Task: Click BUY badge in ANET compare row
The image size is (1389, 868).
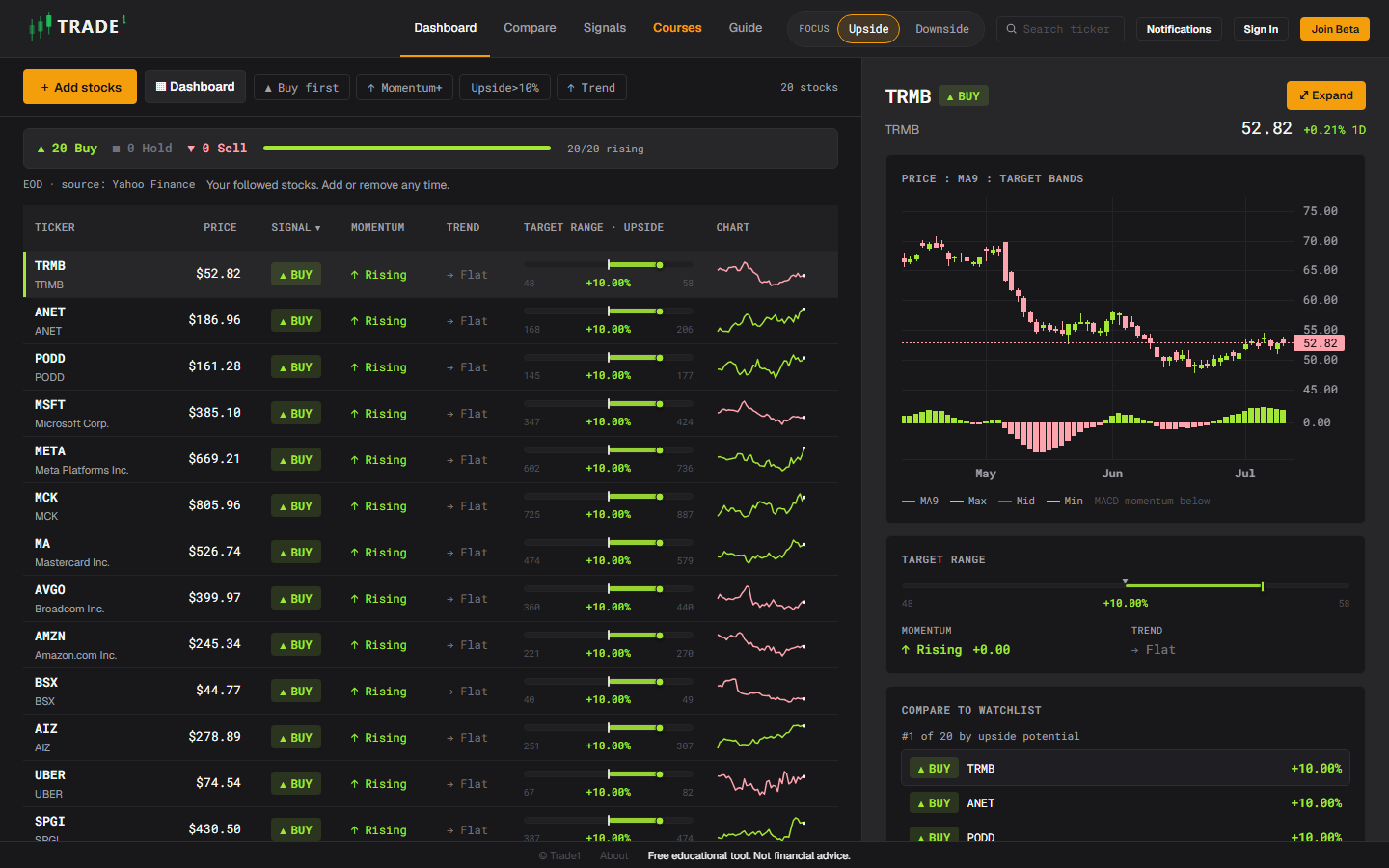Action: click(x=934, y=803)
